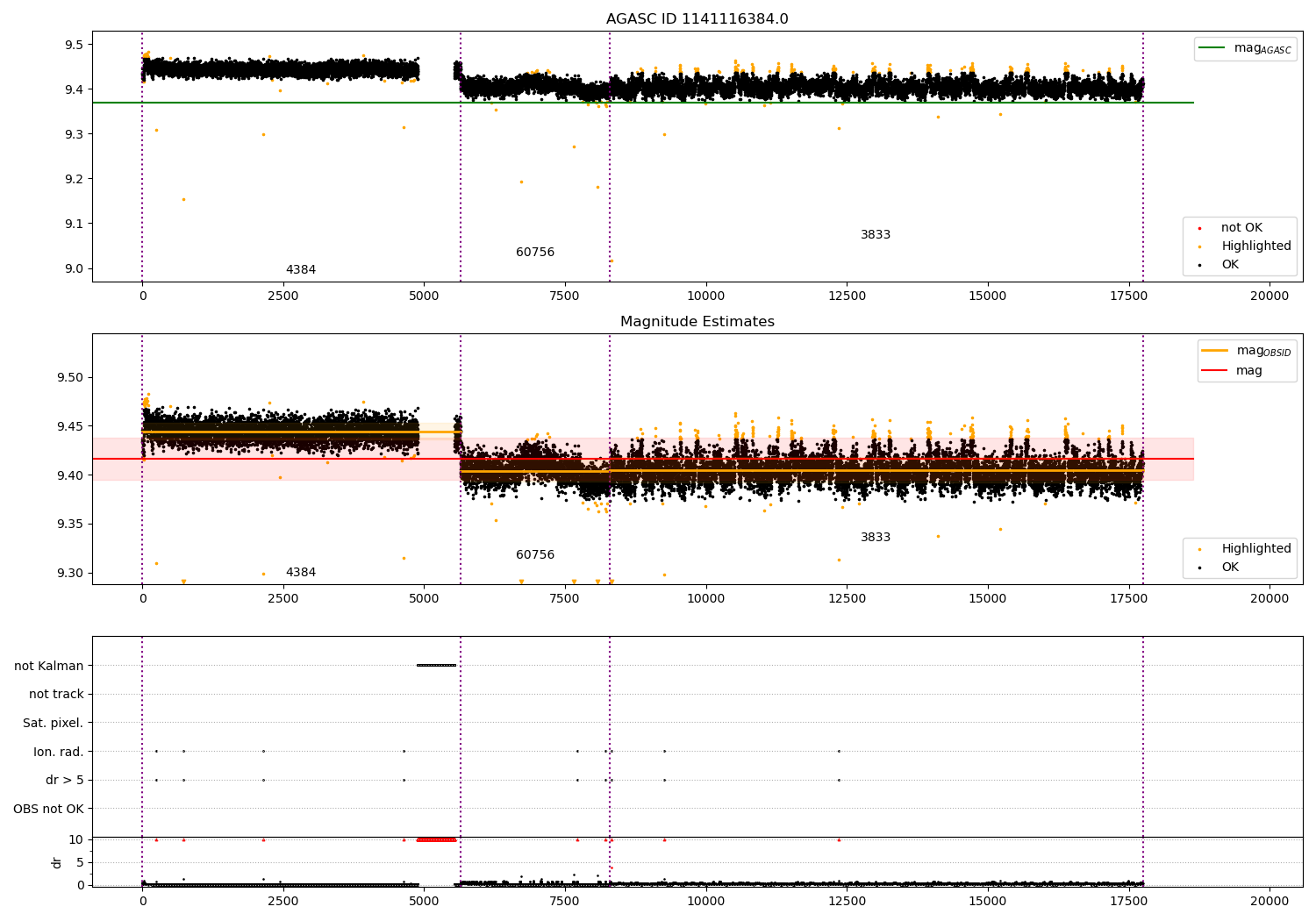Click the black 'not Kalman' data segment
This screenshot has height=921, width=1316.
pyautogui.click(x=436, y=666)
